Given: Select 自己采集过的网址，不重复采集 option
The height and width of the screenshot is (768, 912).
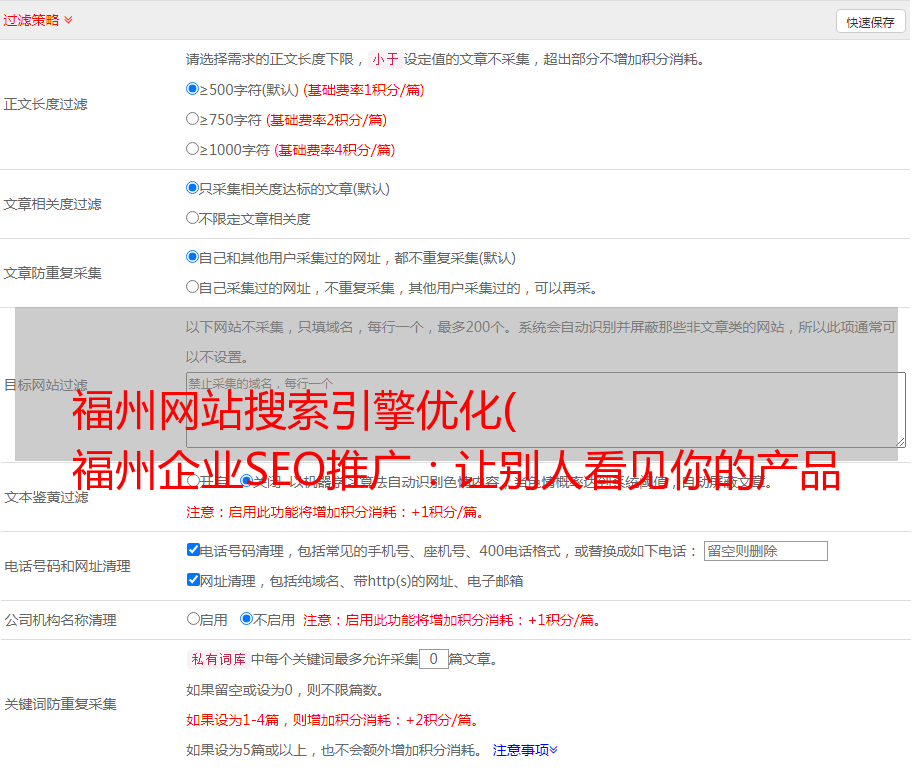Looking at the screenshot, I should (192, 286).
